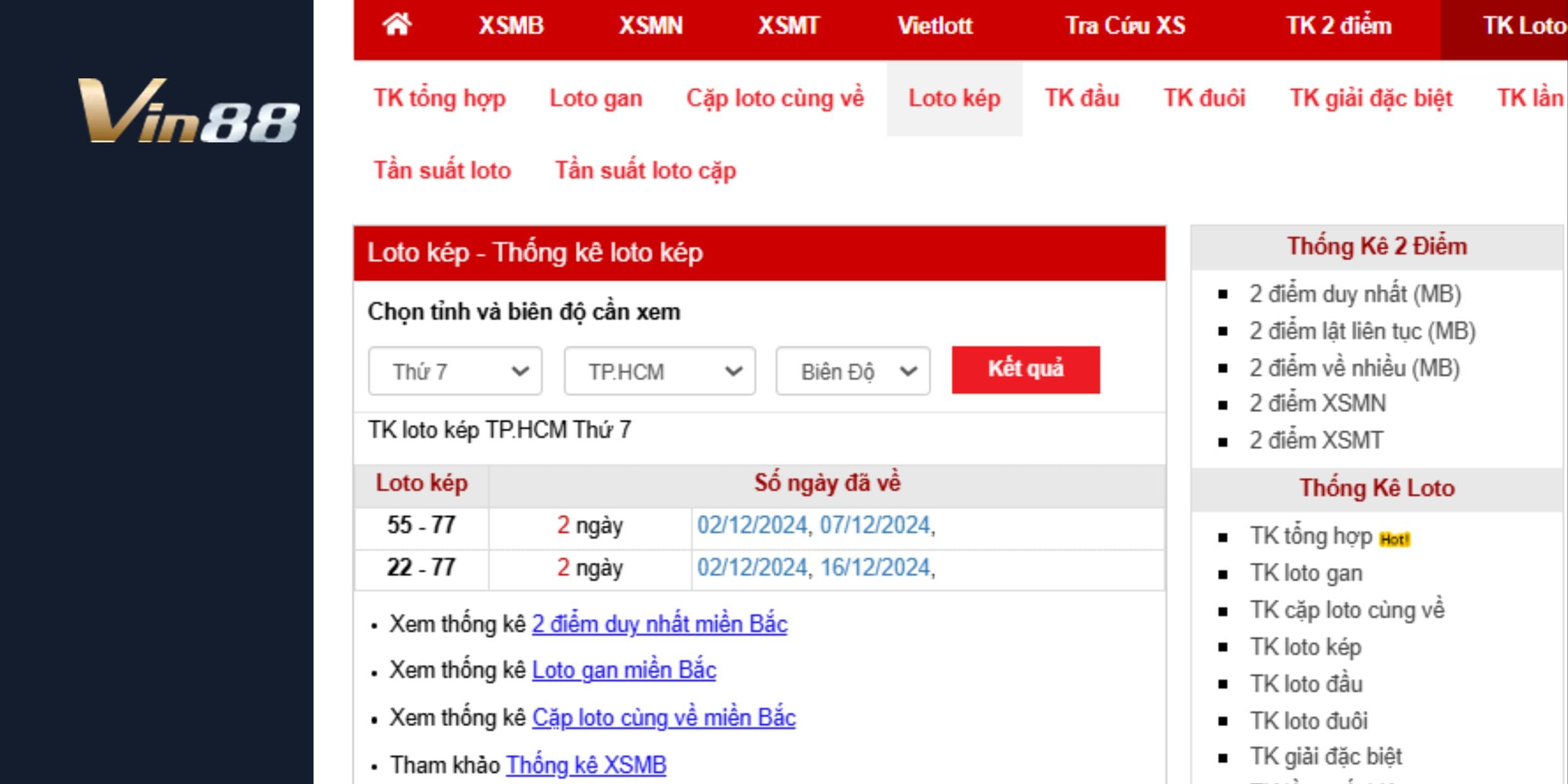
Task: Open date 07/12/2024 link
Action: 875,525
